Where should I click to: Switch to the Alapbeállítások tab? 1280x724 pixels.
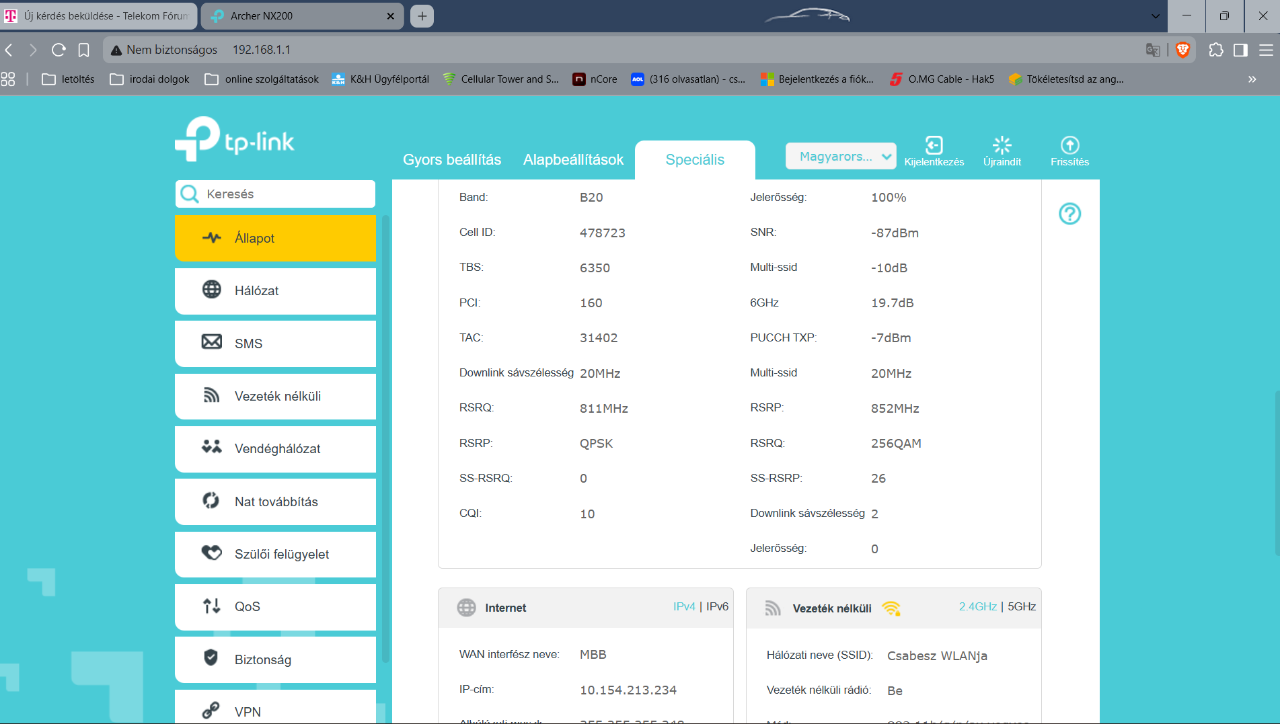pyautogui.click(x=573, y=160)
